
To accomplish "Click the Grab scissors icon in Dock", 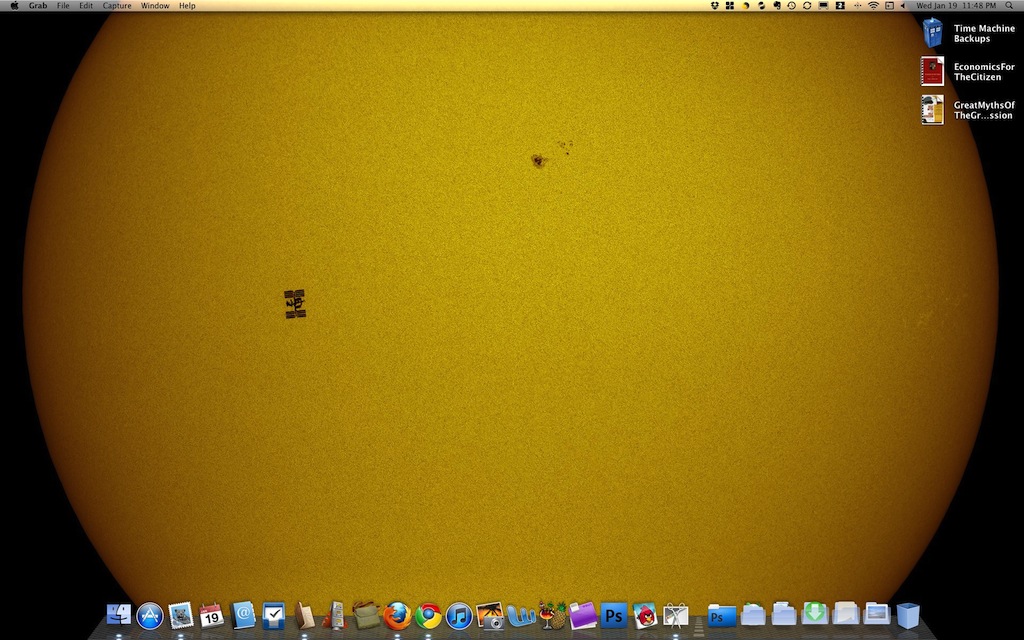I will 676,615.
